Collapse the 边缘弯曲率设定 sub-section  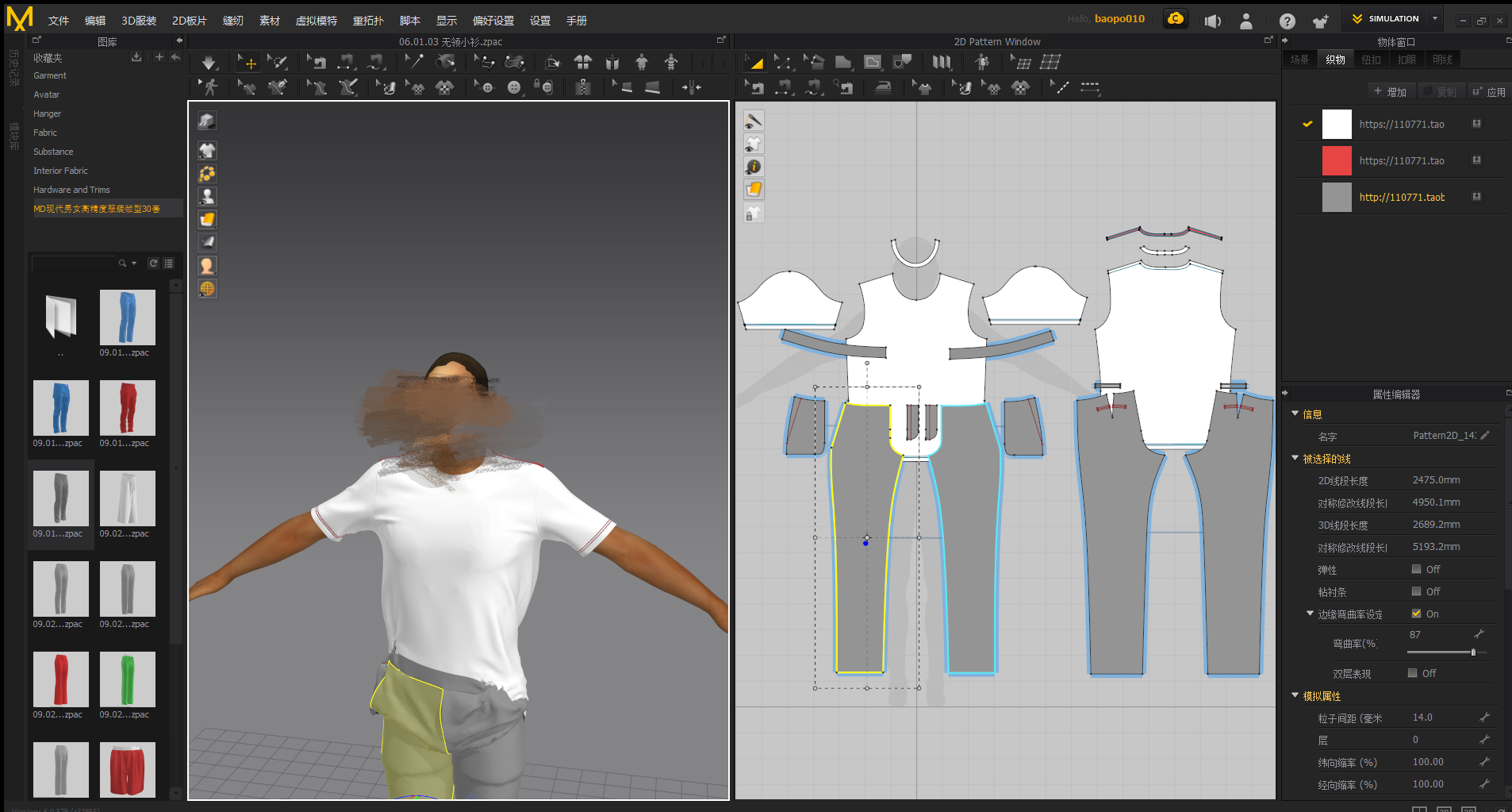click(1311, 614)
